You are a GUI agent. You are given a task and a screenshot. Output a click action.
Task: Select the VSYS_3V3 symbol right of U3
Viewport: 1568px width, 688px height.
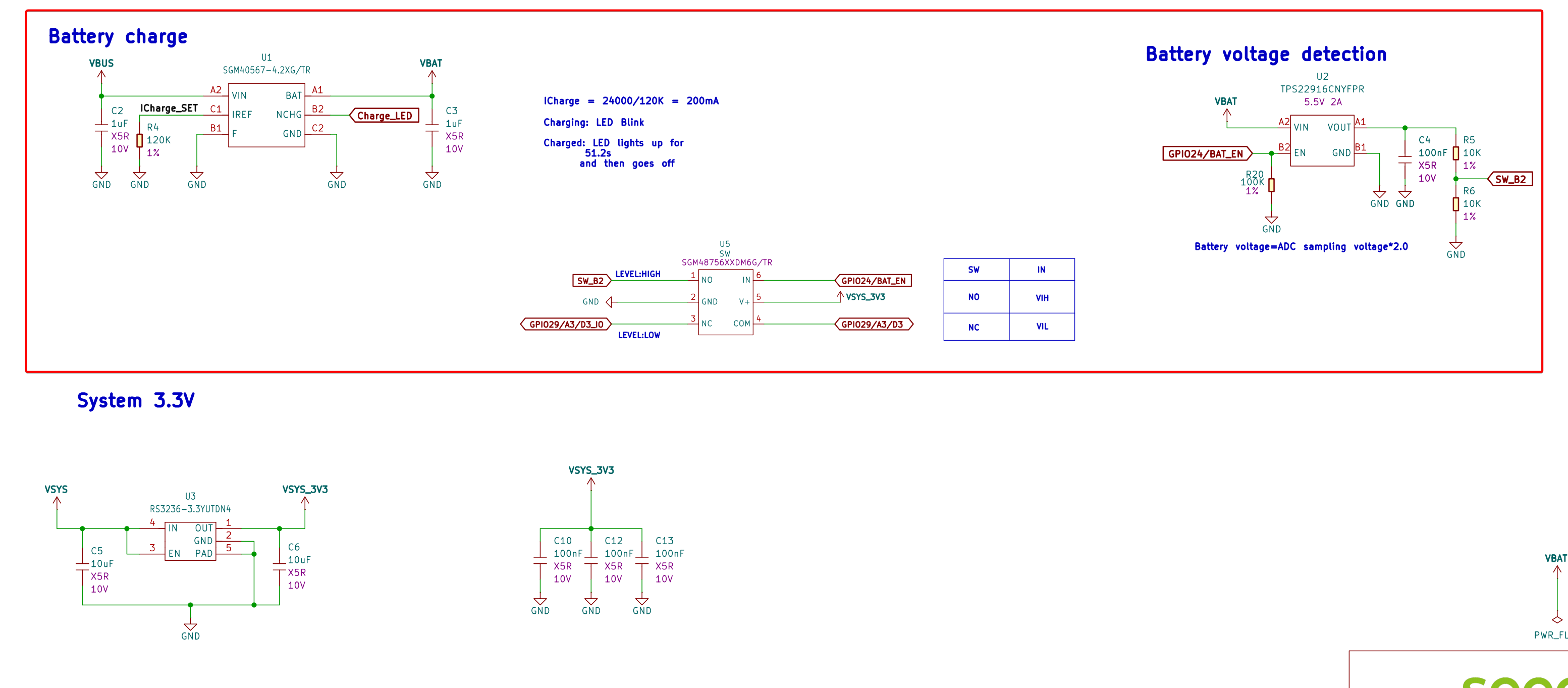coord(305,502)
